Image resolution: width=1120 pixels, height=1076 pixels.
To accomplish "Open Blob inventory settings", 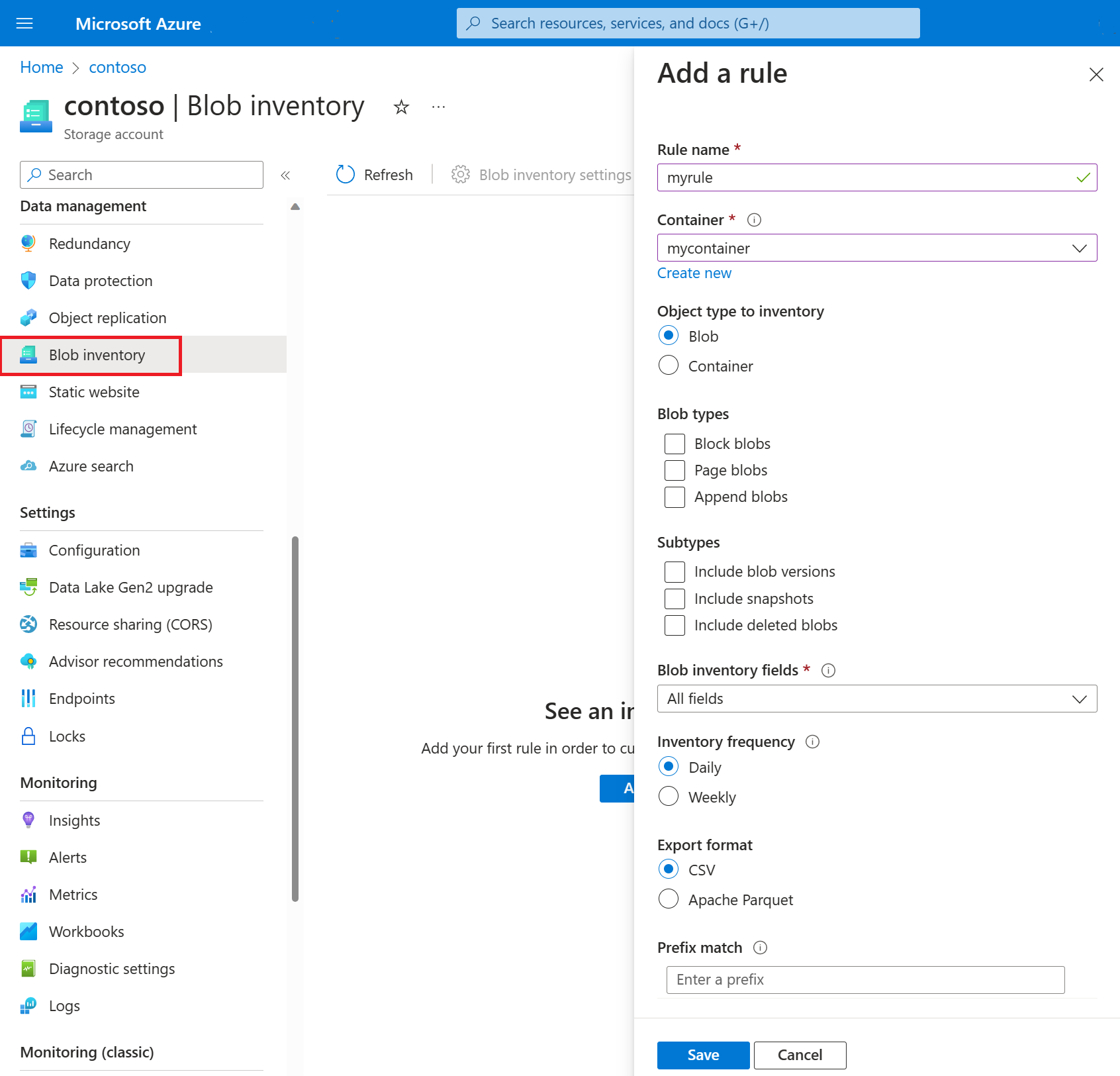I will (x=555, y=174).
